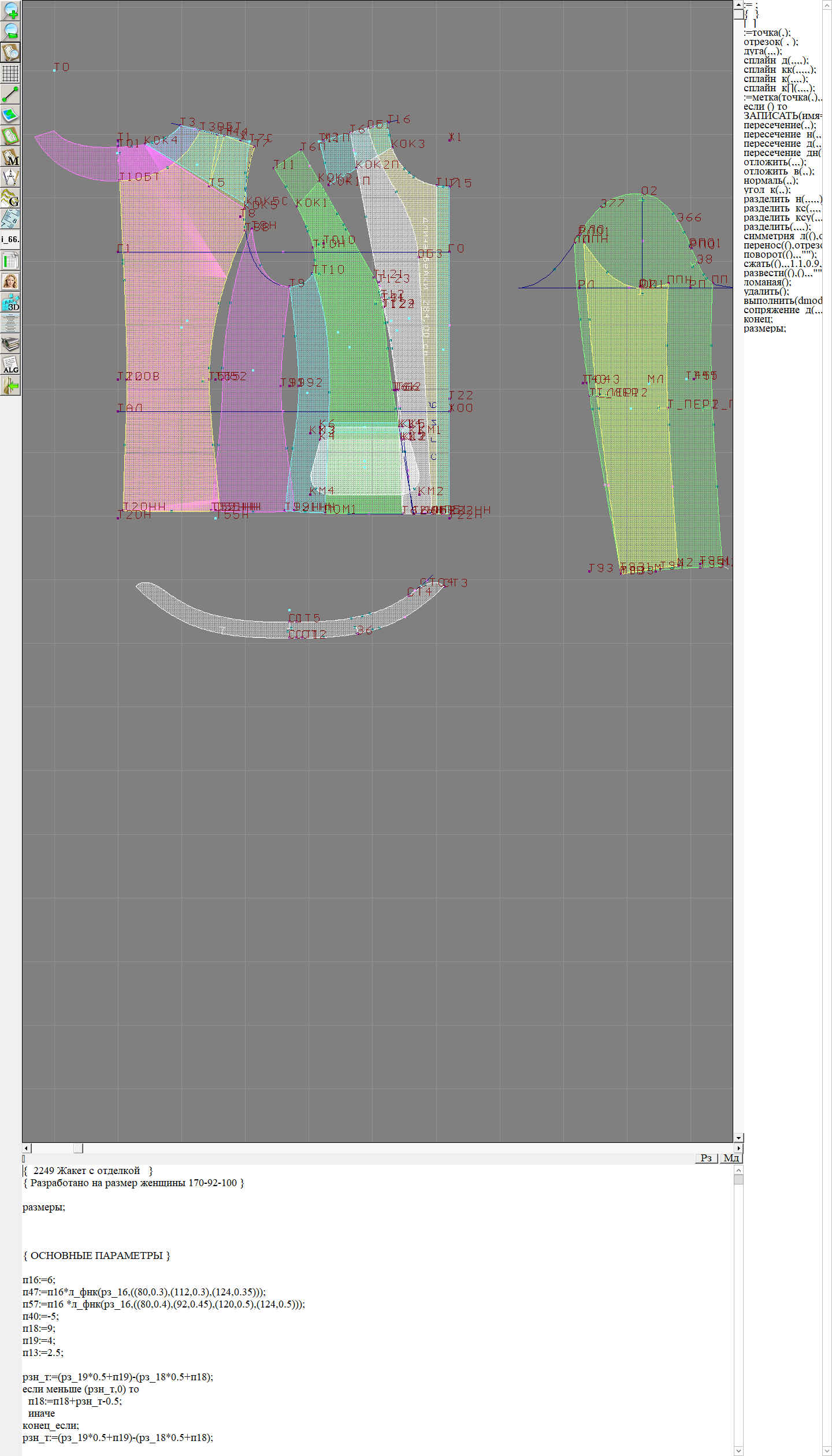Click the i_66. toolbar button
832x1456 pixels.
pos(10,239)
